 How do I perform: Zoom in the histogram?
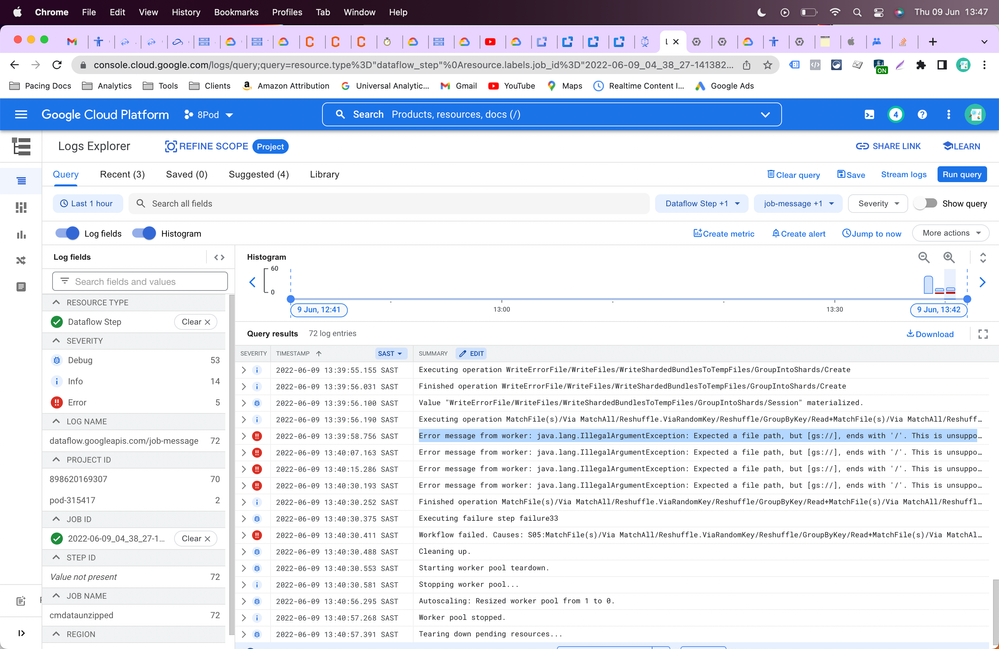(949, 257)
